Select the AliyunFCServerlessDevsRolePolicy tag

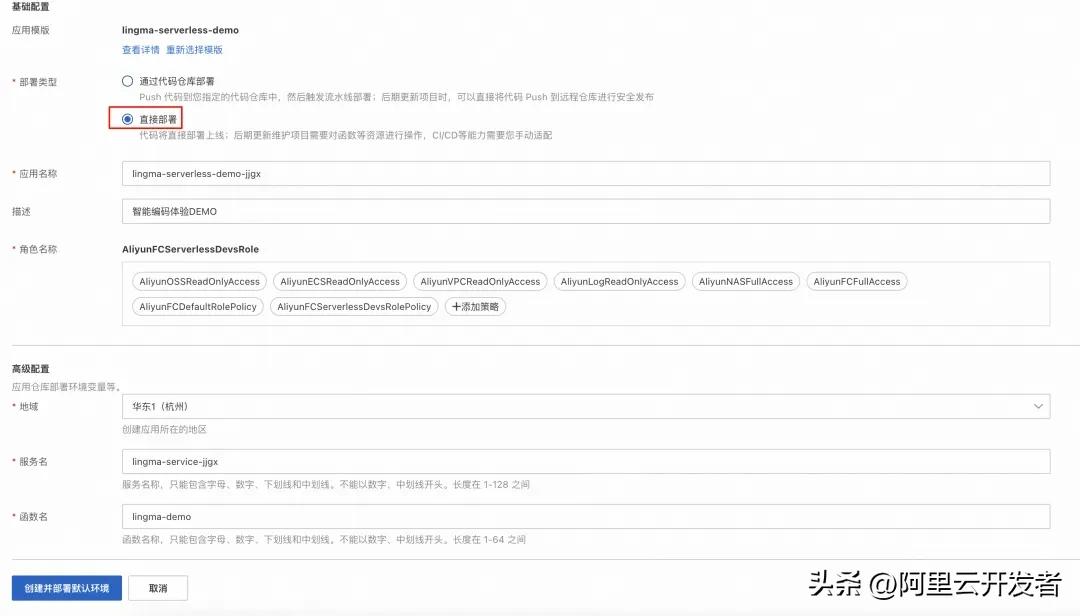tap(353, 307)
